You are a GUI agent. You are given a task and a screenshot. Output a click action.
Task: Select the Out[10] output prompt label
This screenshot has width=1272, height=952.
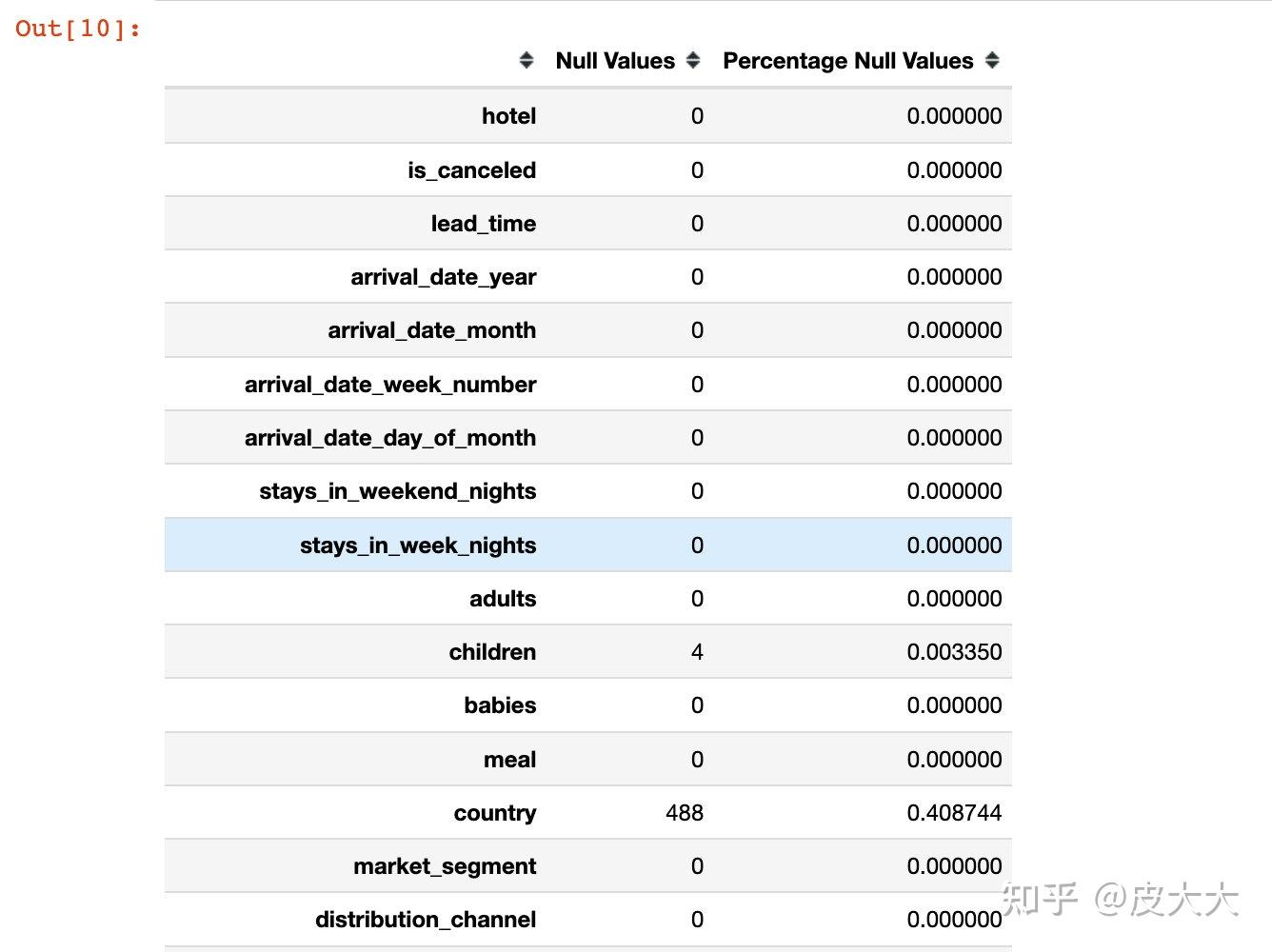pos(77,29)
